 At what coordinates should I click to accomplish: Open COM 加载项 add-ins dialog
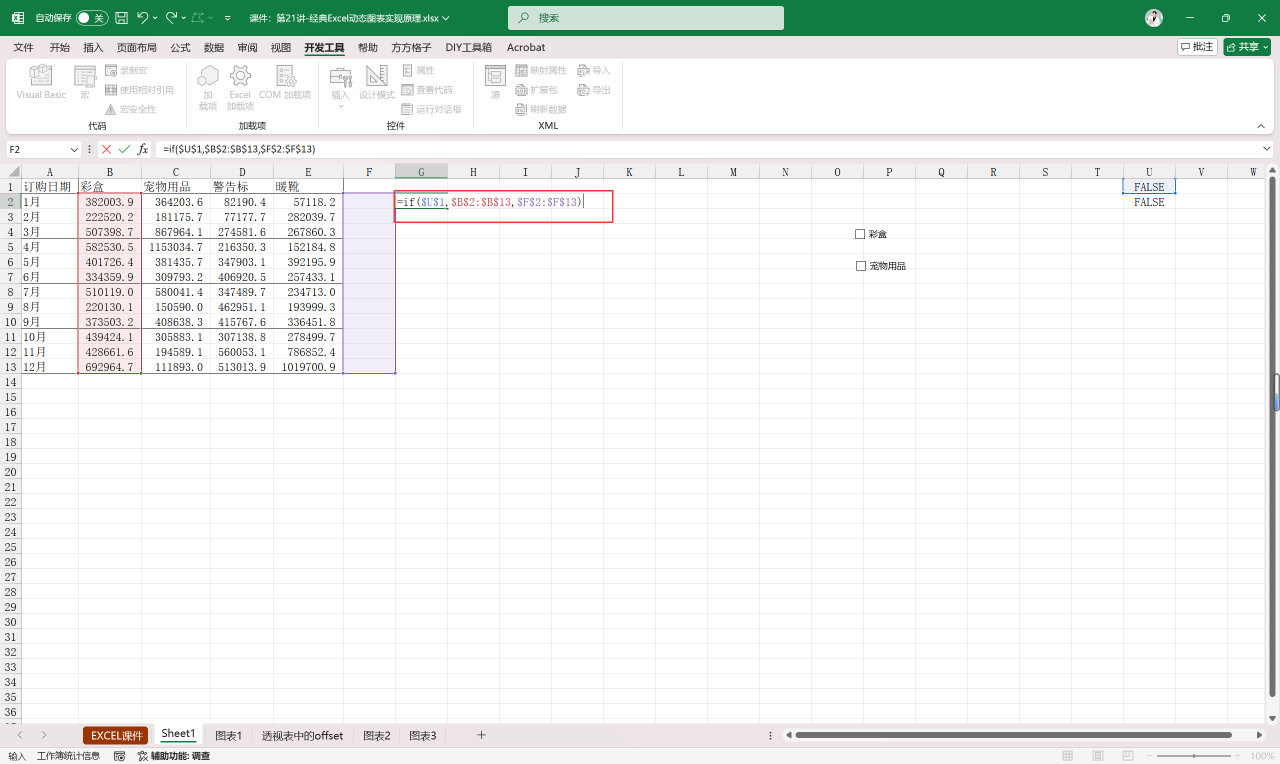point(285,83)
